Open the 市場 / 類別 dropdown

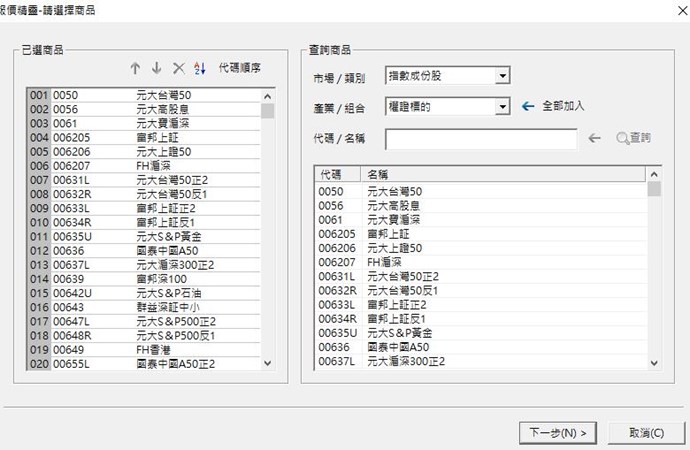502,76
